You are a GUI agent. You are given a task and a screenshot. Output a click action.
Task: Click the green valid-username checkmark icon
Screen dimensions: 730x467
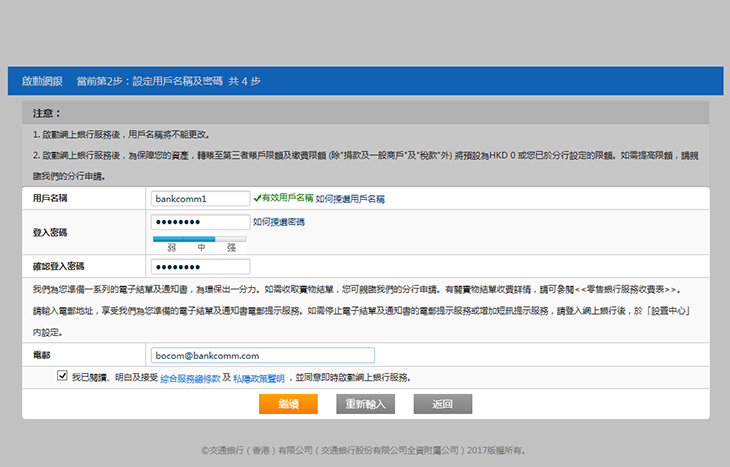pos(257,198)
